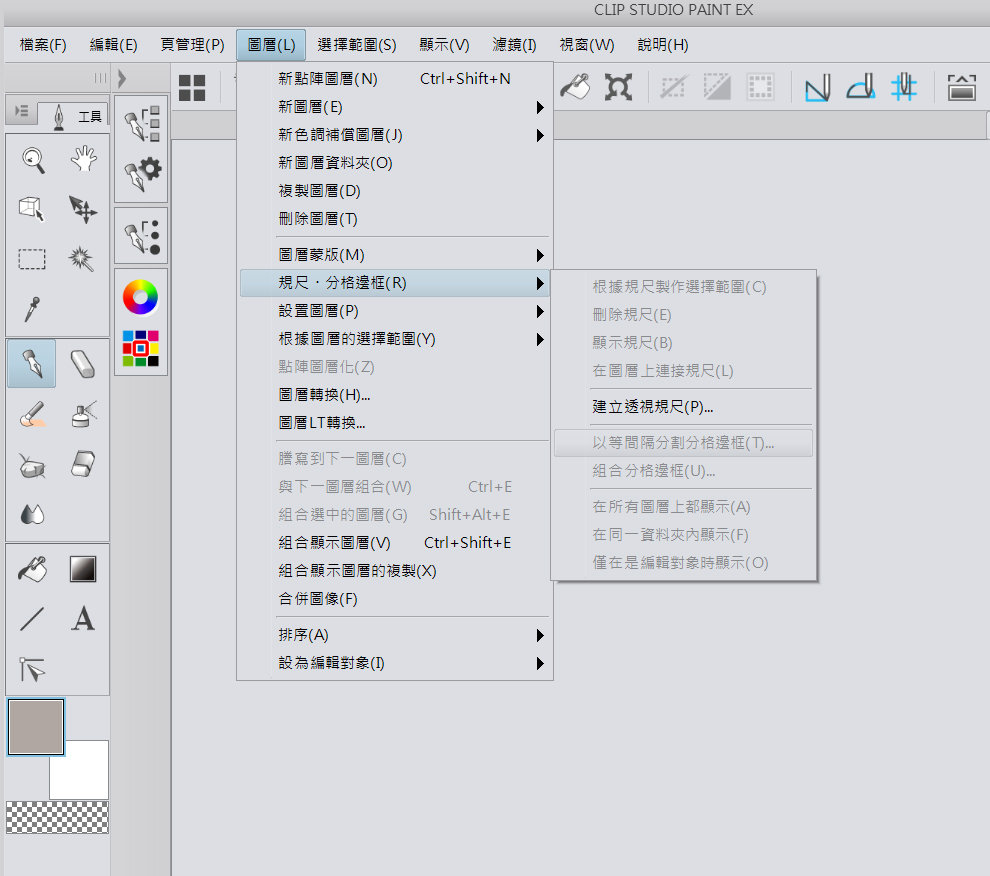This screenshot has height=876, width=990.
Task: Select the Brush tool
Action: [32, 414]
